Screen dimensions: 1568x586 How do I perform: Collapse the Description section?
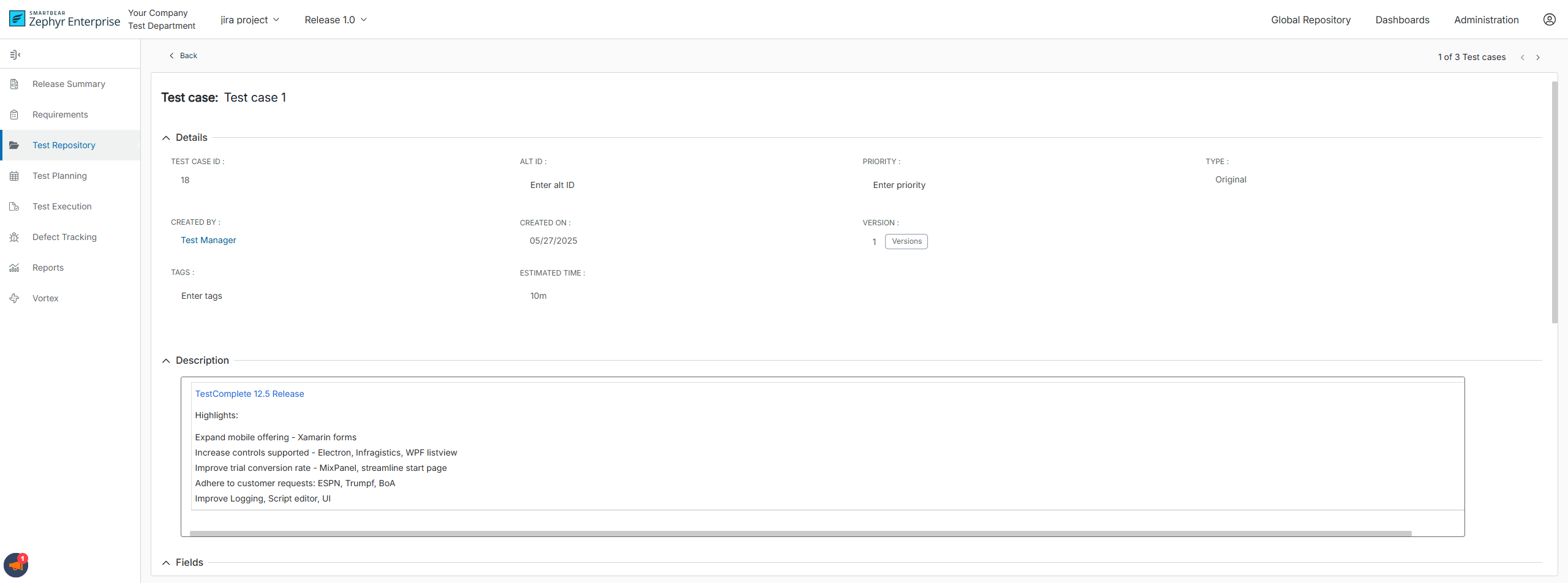pos(166,360)
